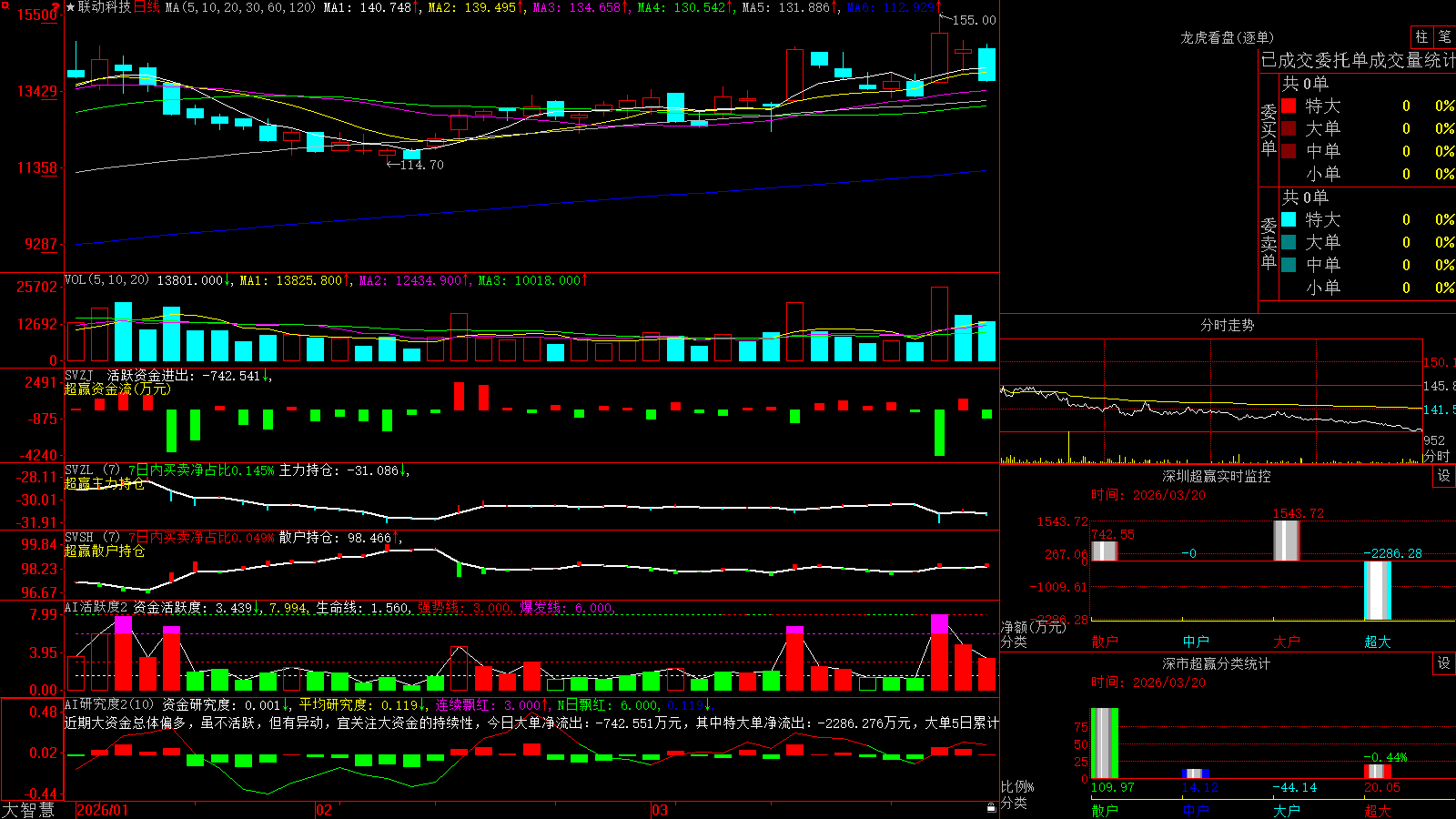Click the 155.00 high price label
Screen dimensions: 1456x819
pyautogui.click(x=974, y=20)
